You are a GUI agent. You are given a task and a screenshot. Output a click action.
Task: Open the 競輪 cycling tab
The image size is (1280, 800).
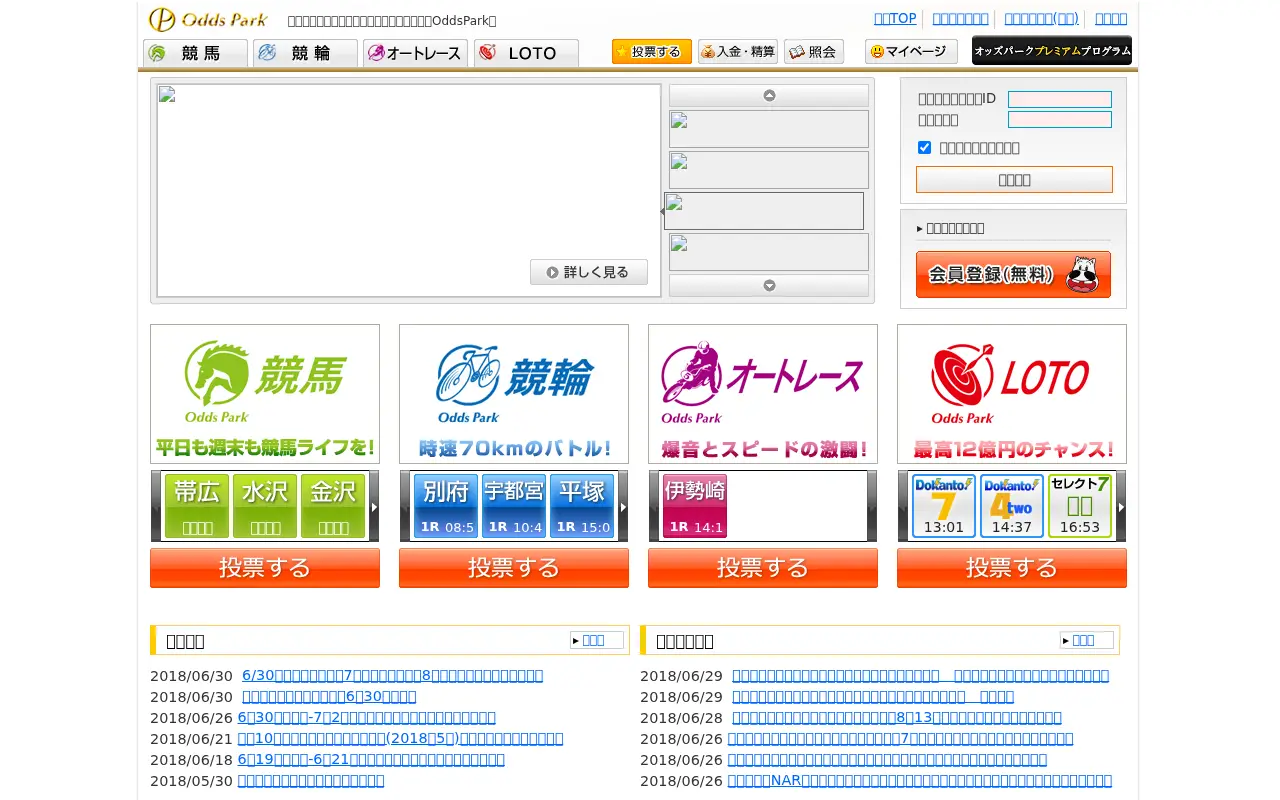click(306, 53)
